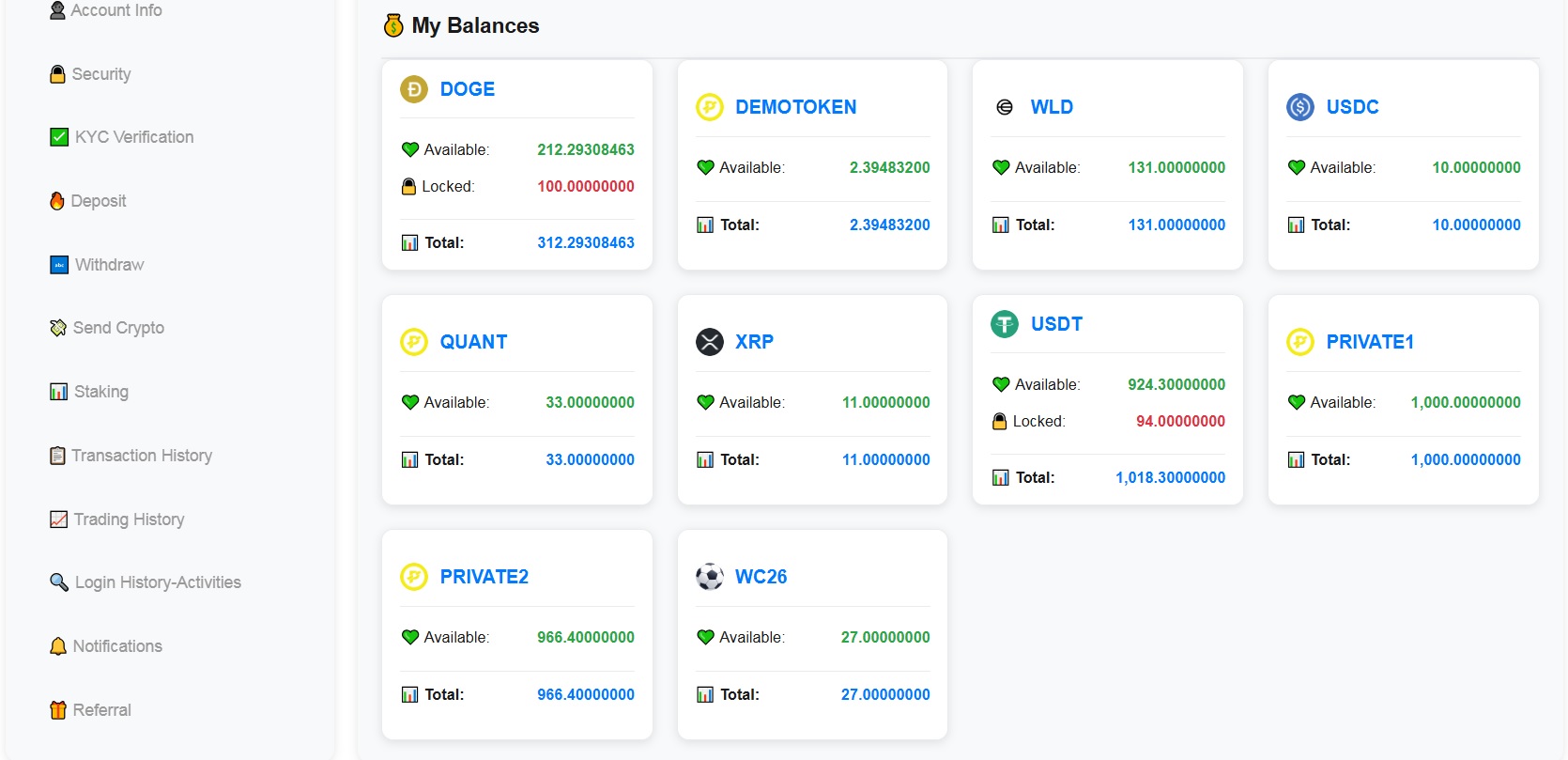Image resolution: width=1568 pixels, height=760 pixels.
Task: Click the WC26 soccer ball icon
Action: [x=710, y=577]
